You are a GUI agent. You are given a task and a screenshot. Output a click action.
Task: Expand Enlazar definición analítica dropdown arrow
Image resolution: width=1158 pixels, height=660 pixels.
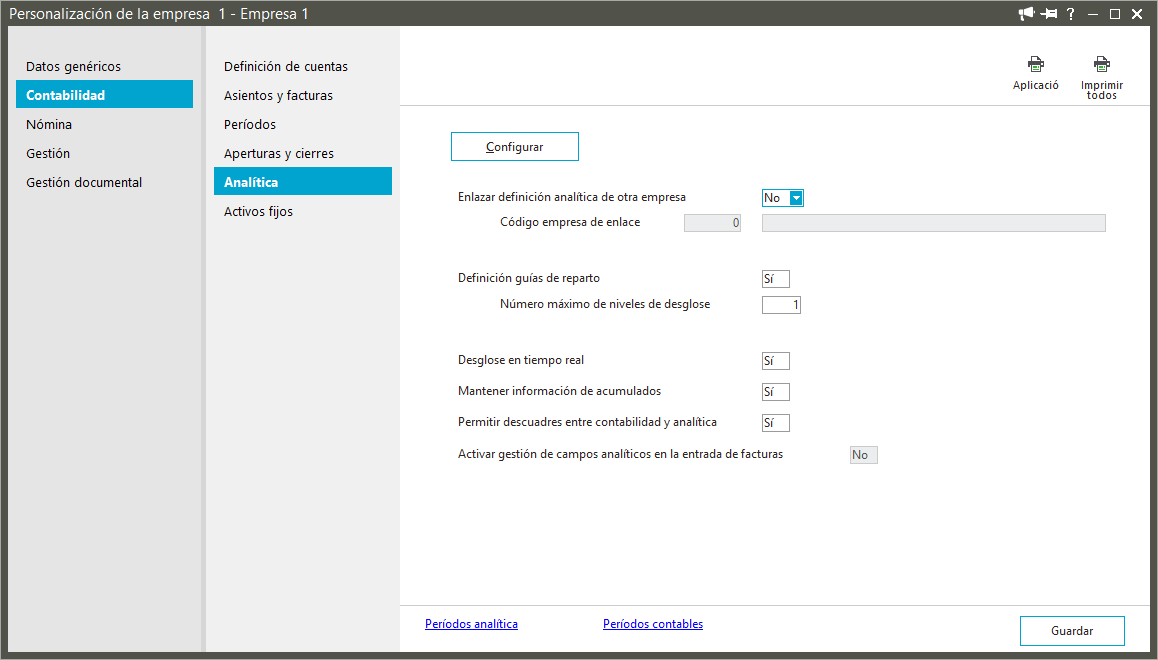pyautogui.click(x=796, y=198)
